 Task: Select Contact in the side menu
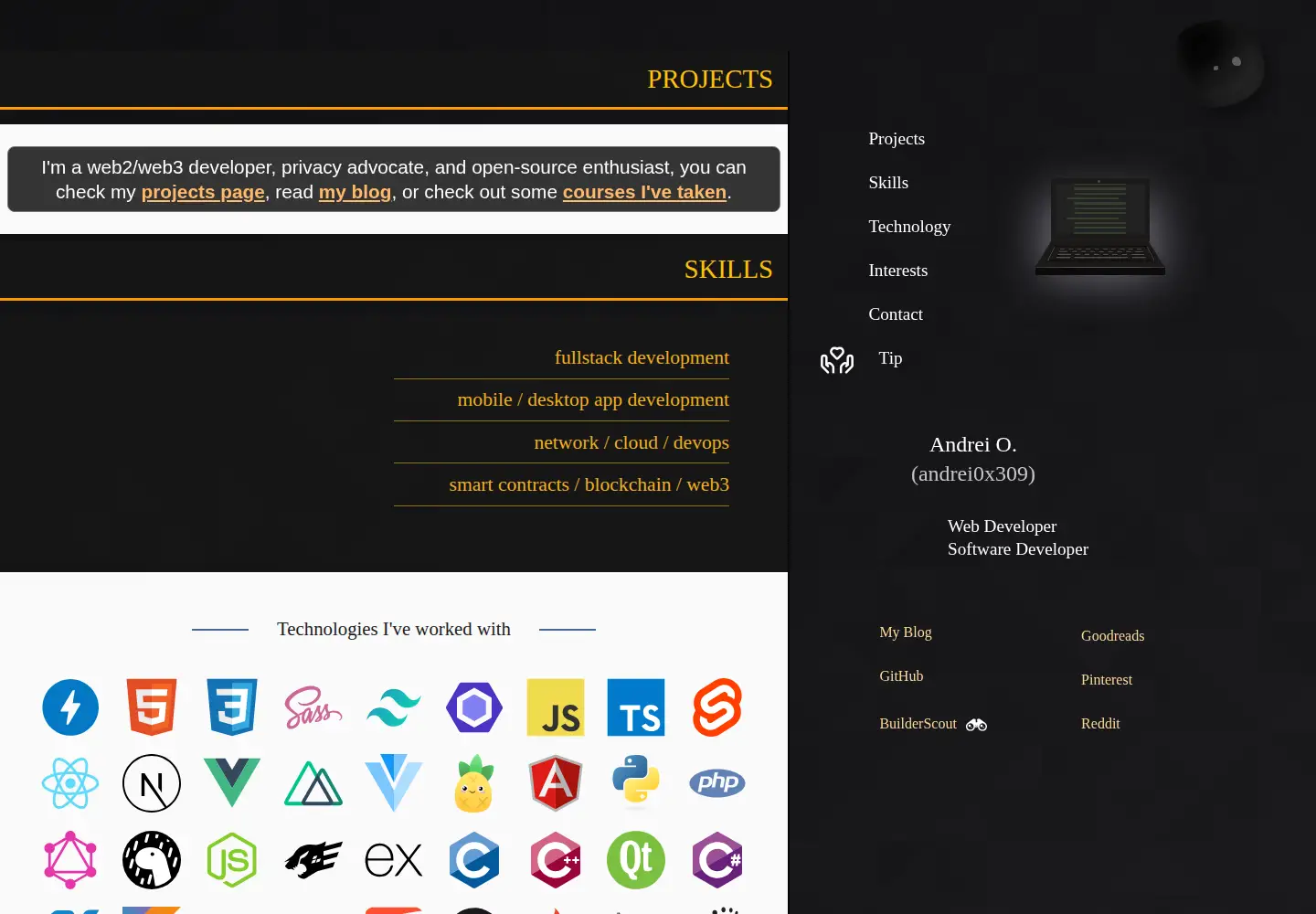896,314
